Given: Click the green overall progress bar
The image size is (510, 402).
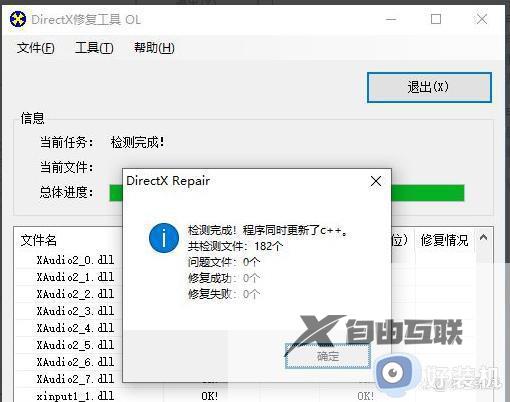Looking at the screenshot, I should 287,193.
